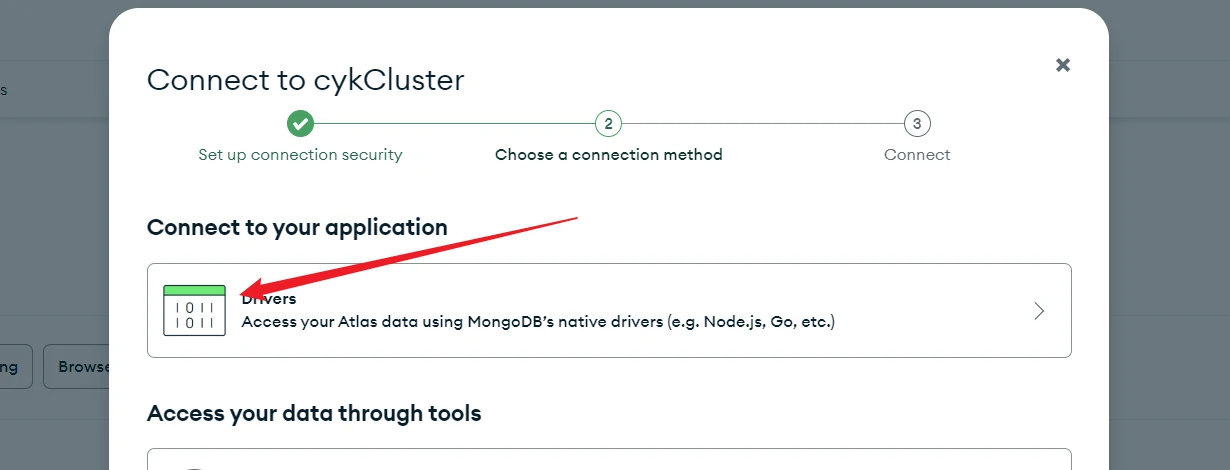The image size is (1230, 470).
Task: Click the Access your data through tools heading
Action: click(314, 413)
